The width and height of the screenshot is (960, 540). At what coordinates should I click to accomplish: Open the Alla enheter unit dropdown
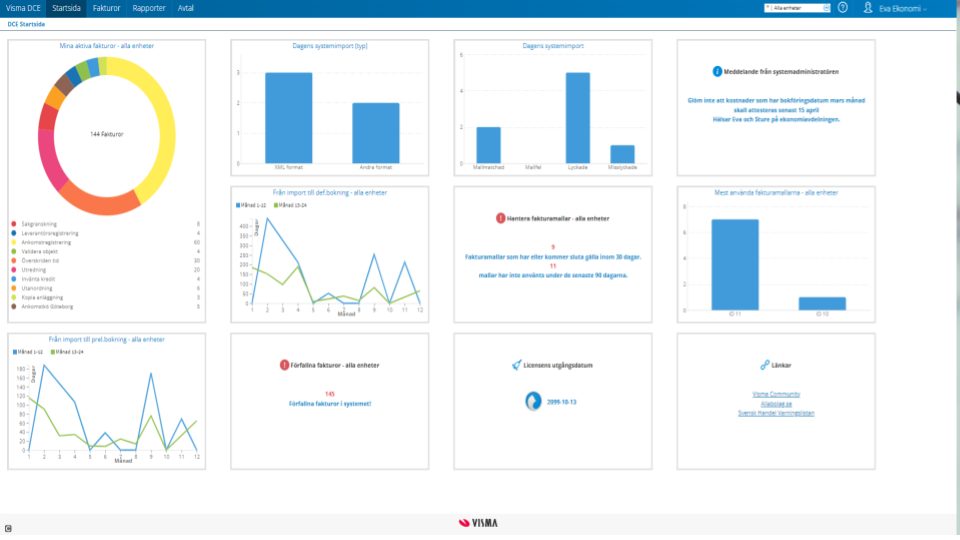tap(797, 8)
